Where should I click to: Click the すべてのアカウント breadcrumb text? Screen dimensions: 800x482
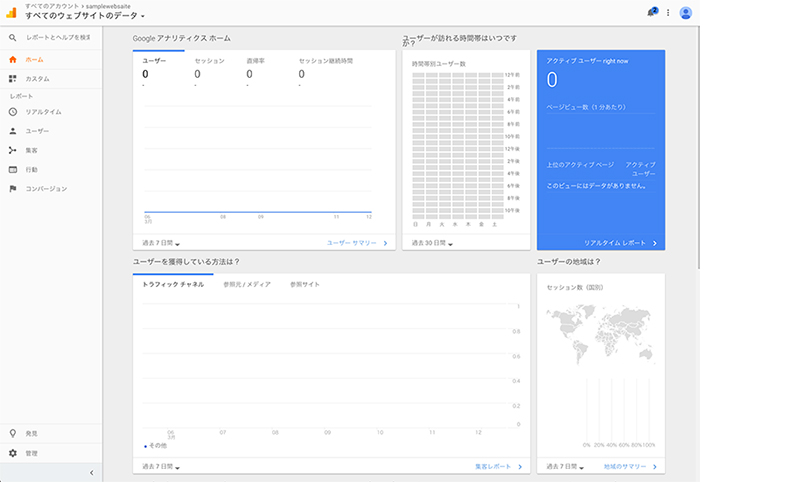click(x=52, y=6)
